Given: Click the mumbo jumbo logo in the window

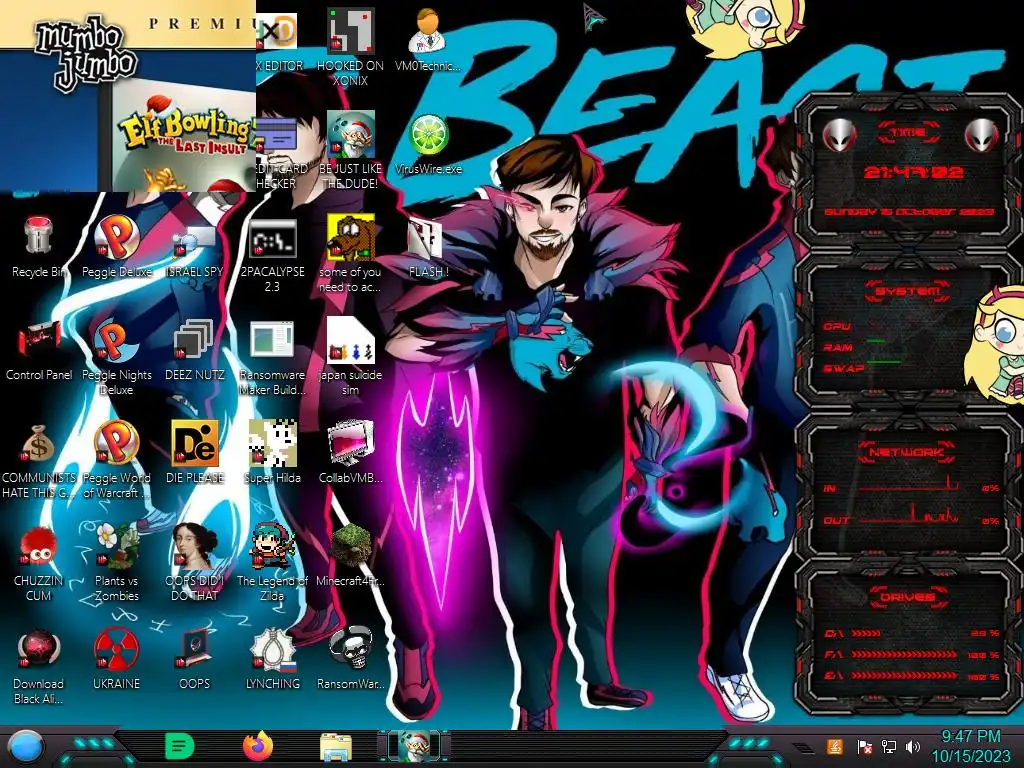Looking at the screenshot, I should coord(85,54).
